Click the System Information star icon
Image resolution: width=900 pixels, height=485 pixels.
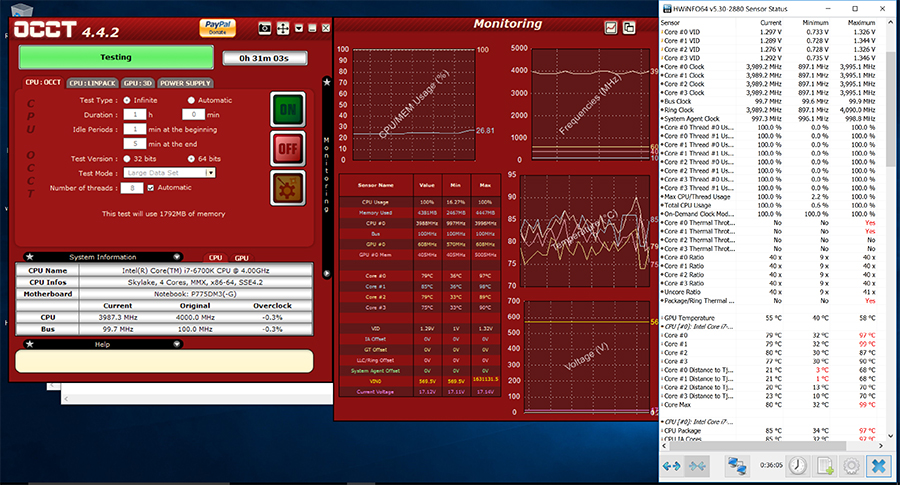(30, 257)
